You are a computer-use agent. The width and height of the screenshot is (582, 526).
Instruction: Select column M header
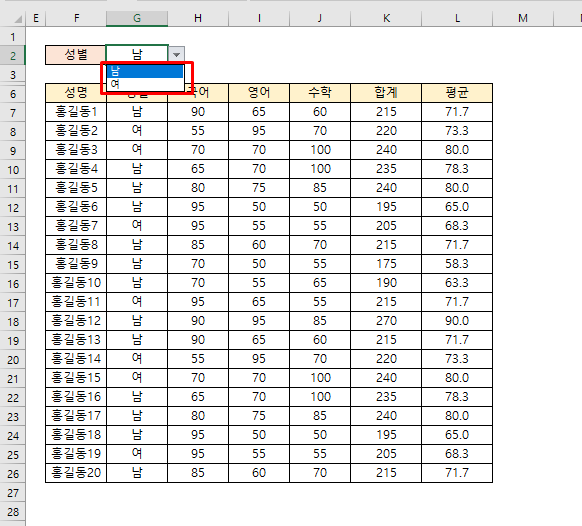point(523,18)
